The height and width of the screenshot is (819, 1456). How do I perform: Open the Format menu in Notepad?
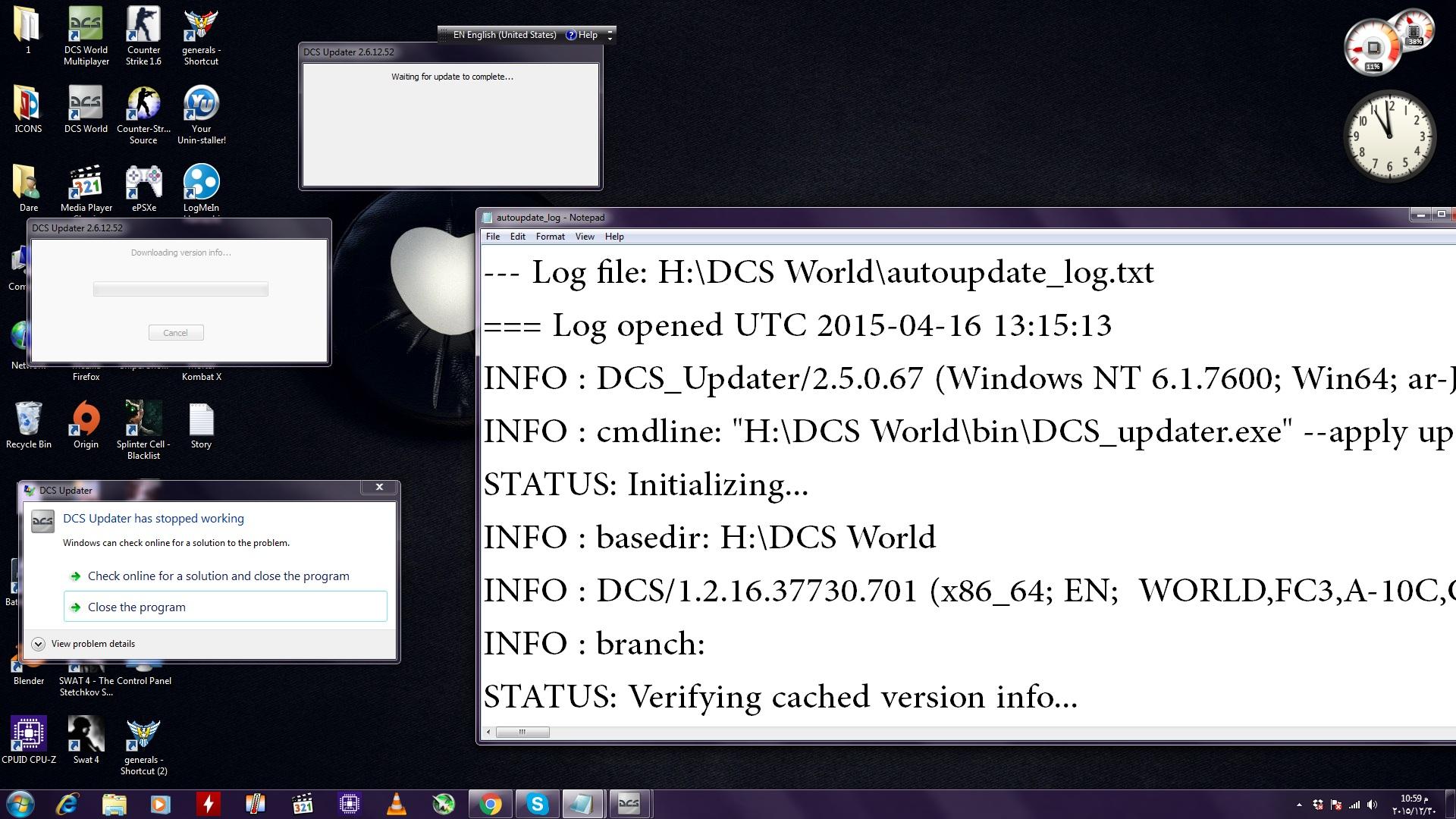point(550,237)
